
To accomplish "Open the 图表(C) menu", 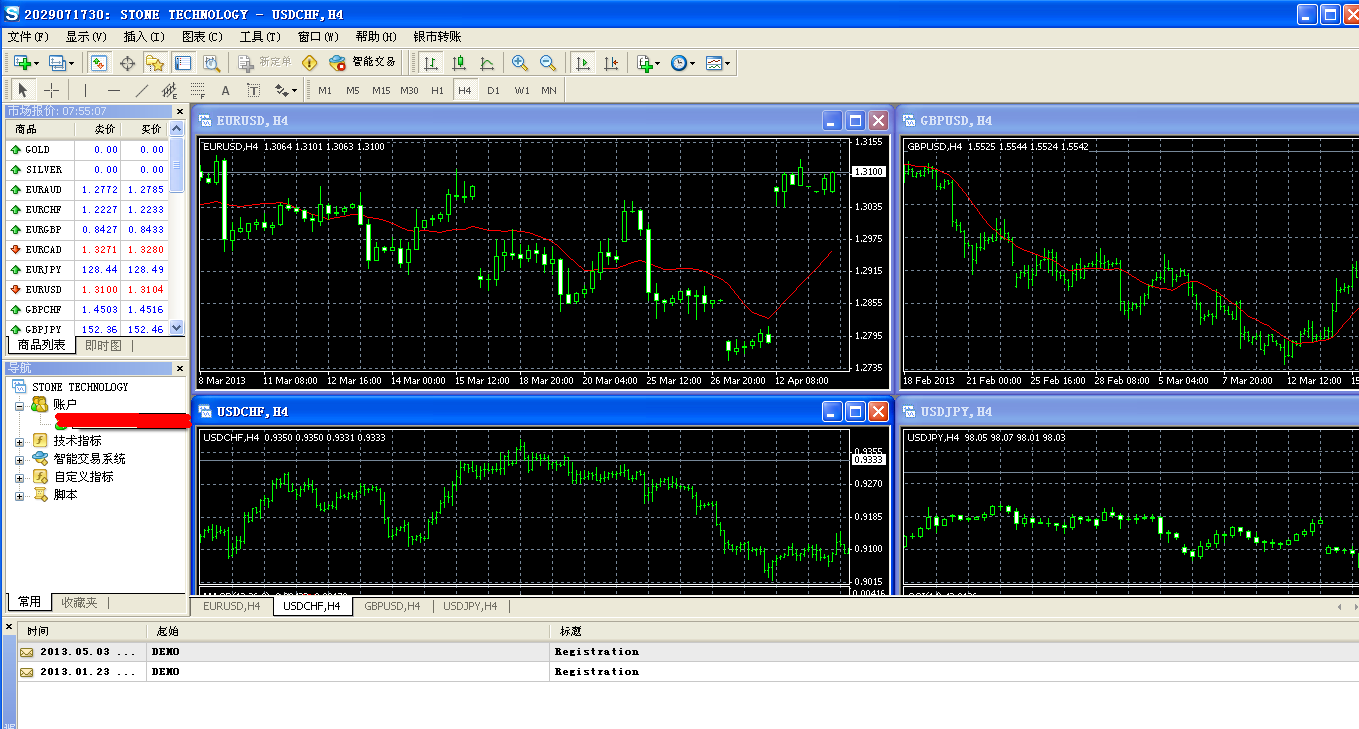I will [x=202, y=36].
